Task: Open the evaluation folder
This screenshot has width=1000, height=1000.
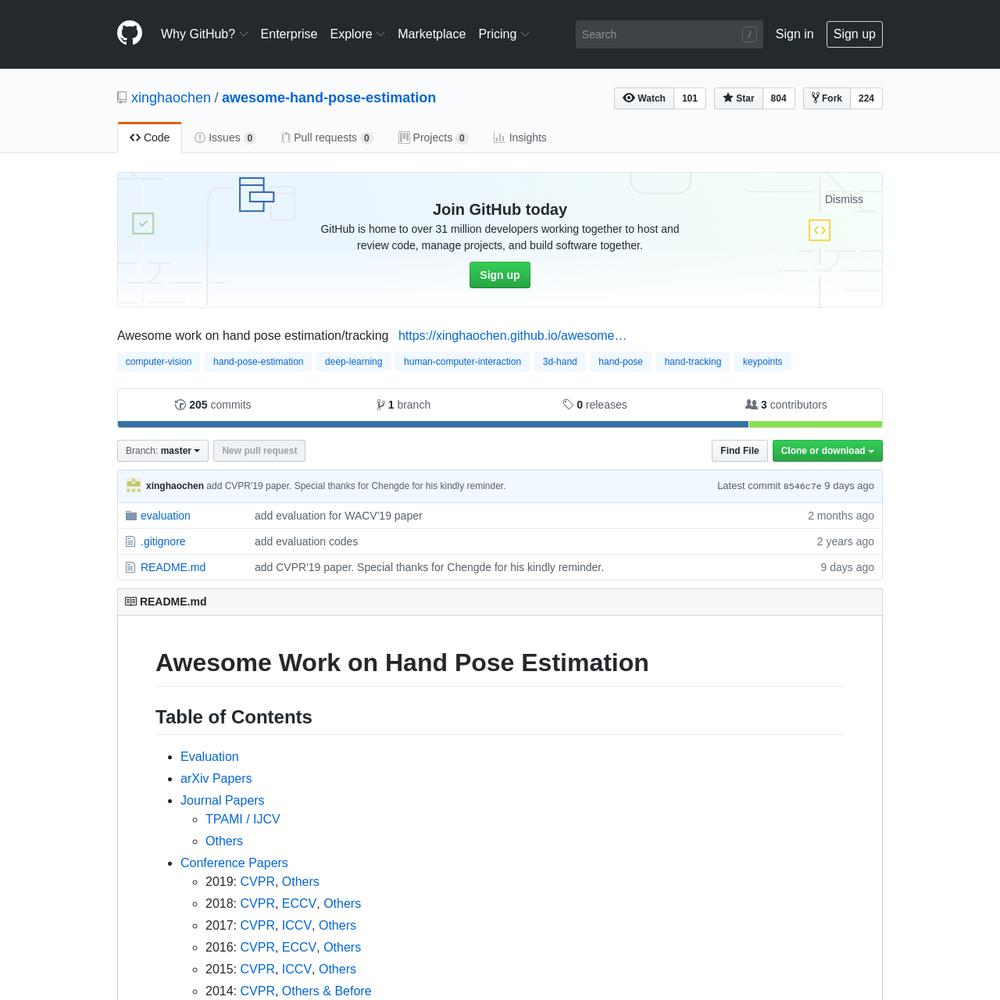Action: pos(165,515)
